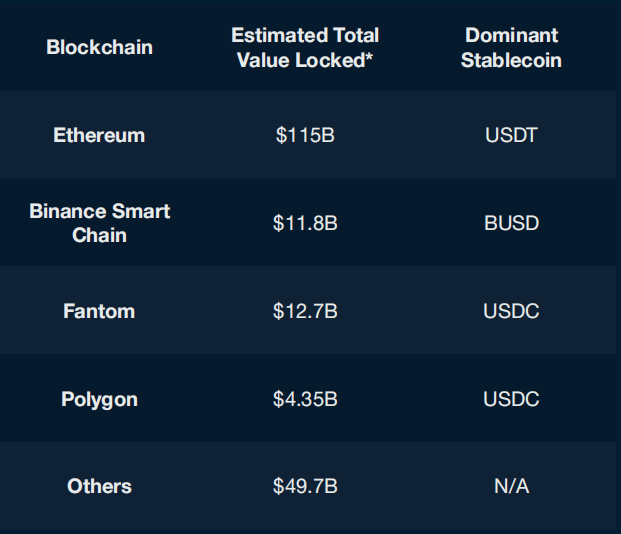Click the $115B value cell
The image size is (621, 534).
[305, 135]
